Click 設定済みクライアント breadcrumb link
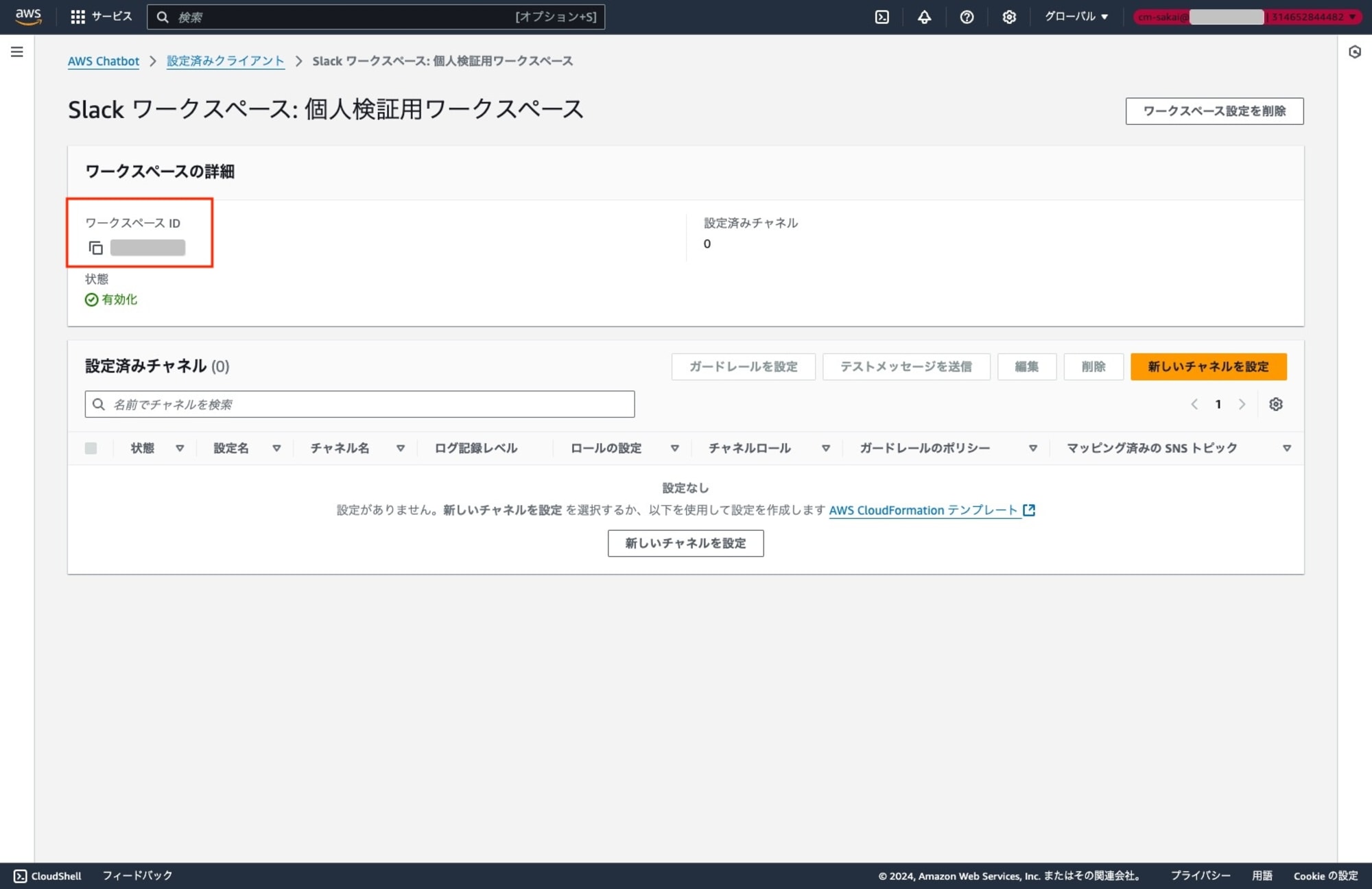The image size is (1372, 889). (226, 61)
